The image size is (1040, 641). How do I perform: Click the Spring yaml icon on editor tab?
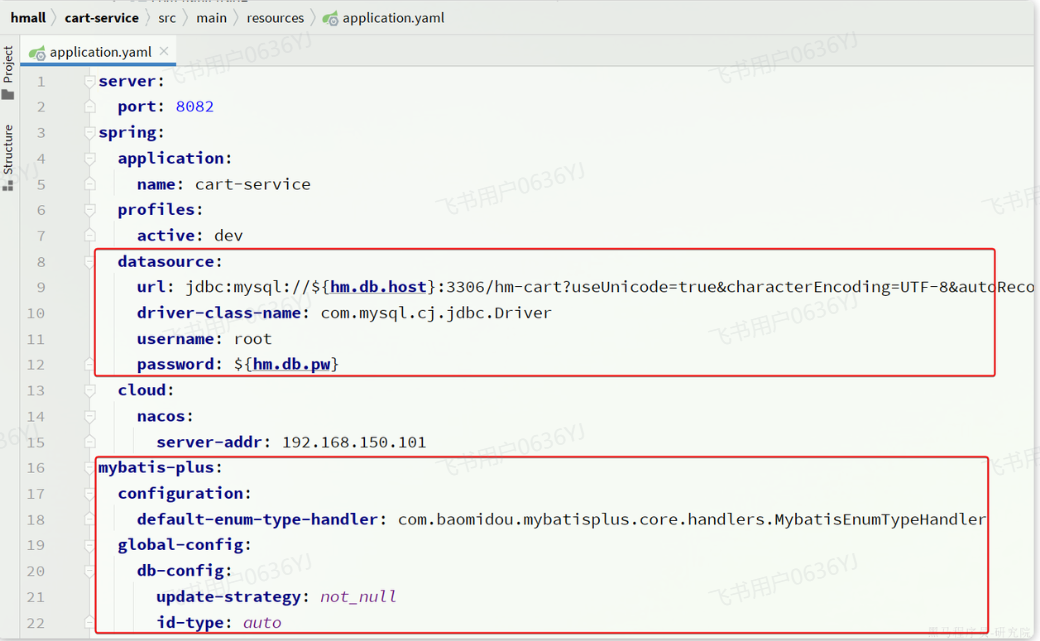[37, 52]
